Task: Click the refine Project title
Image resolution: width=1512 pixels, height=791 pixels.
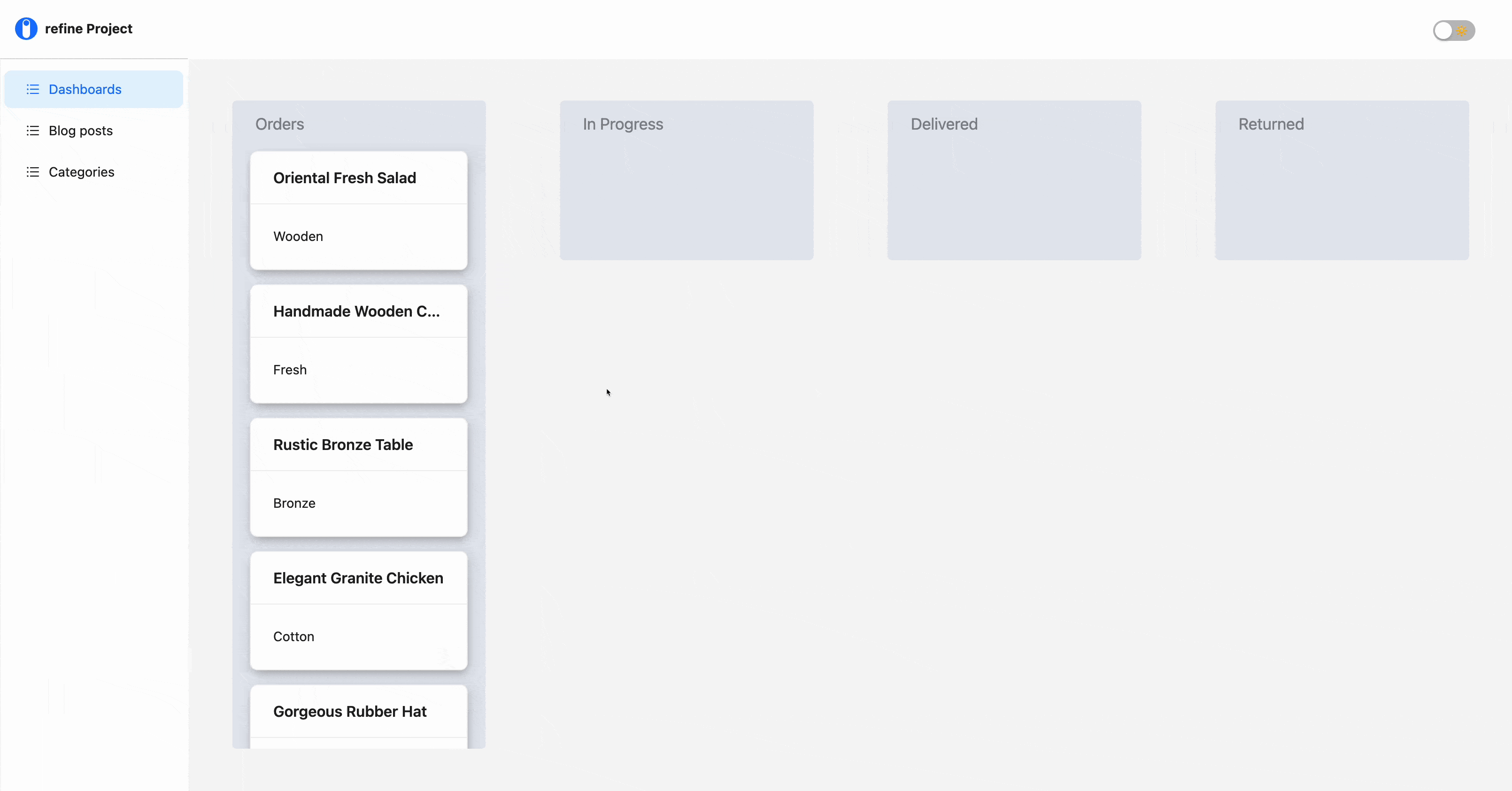Action: tap(89, 28)
